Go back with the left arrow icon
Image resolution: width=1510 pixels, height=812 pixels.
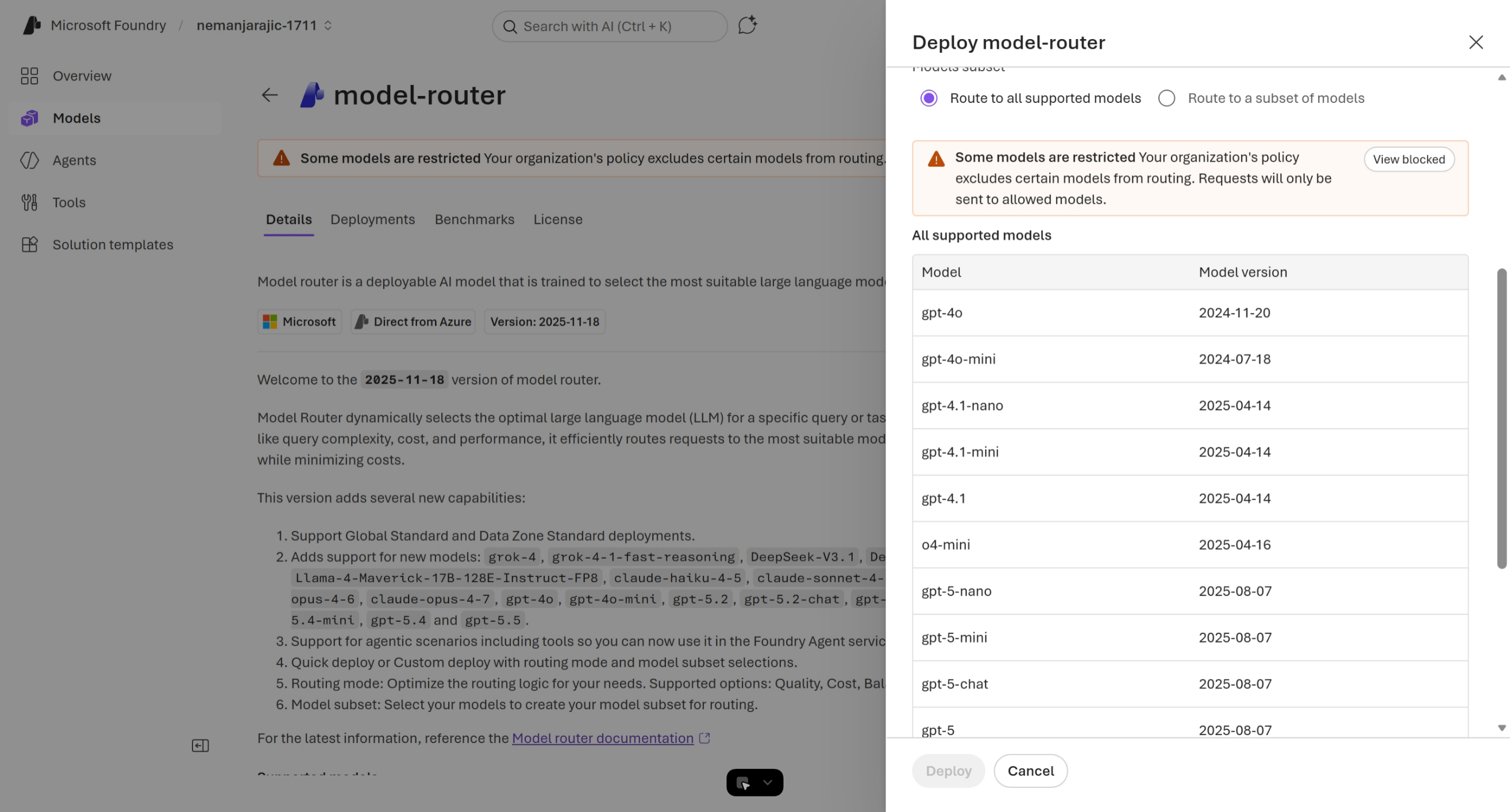[269, 95]
